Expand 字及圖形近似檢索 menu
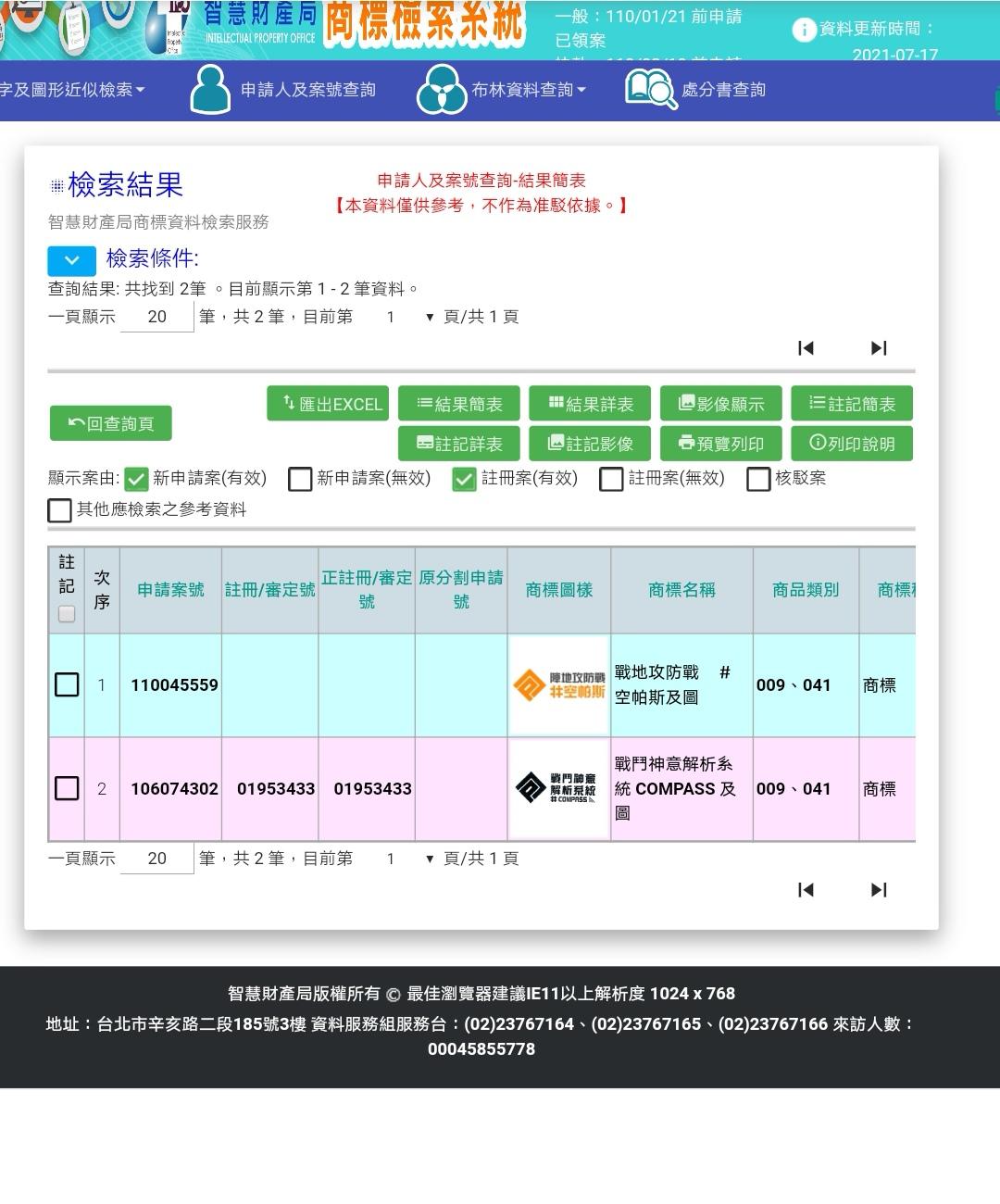The image size is (1000, 1204). 72,90
